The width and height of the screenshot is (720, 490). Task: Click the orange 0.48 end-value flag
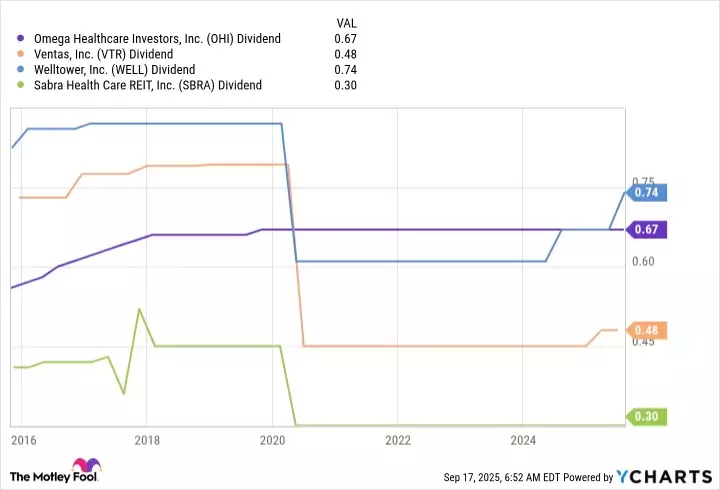tap(645, 331)
